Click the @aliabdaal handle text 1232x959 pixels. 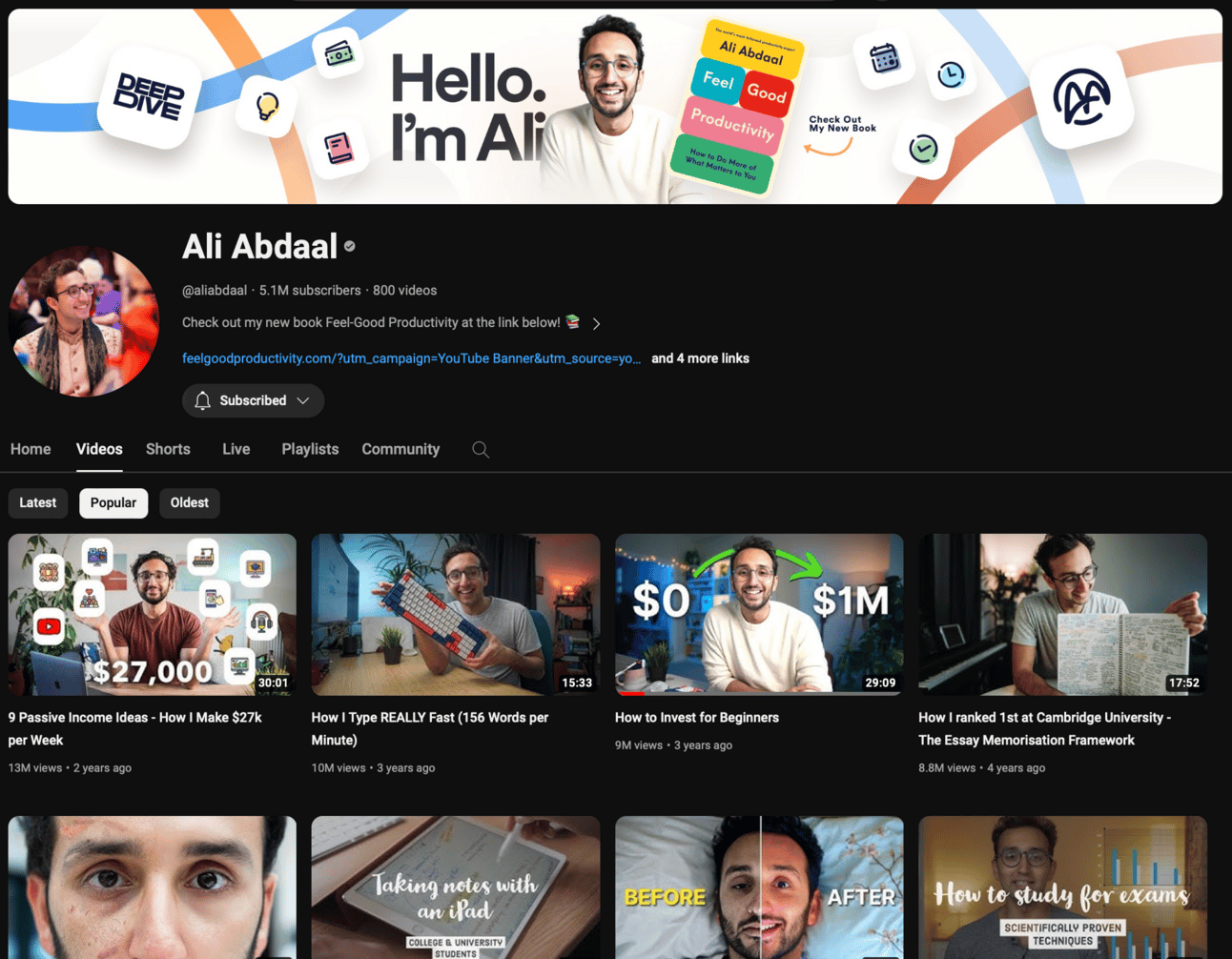click(x=215, y=291)
